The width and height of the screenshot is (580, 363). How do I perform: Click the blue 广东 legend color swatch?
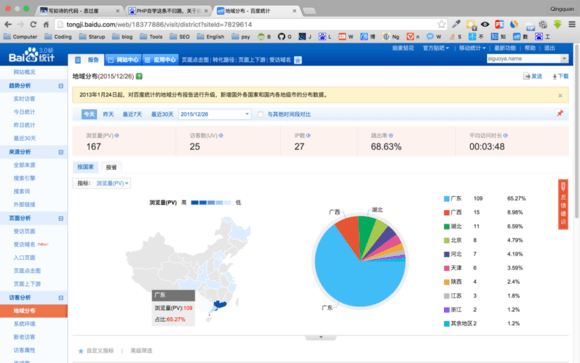click(446, 199)
